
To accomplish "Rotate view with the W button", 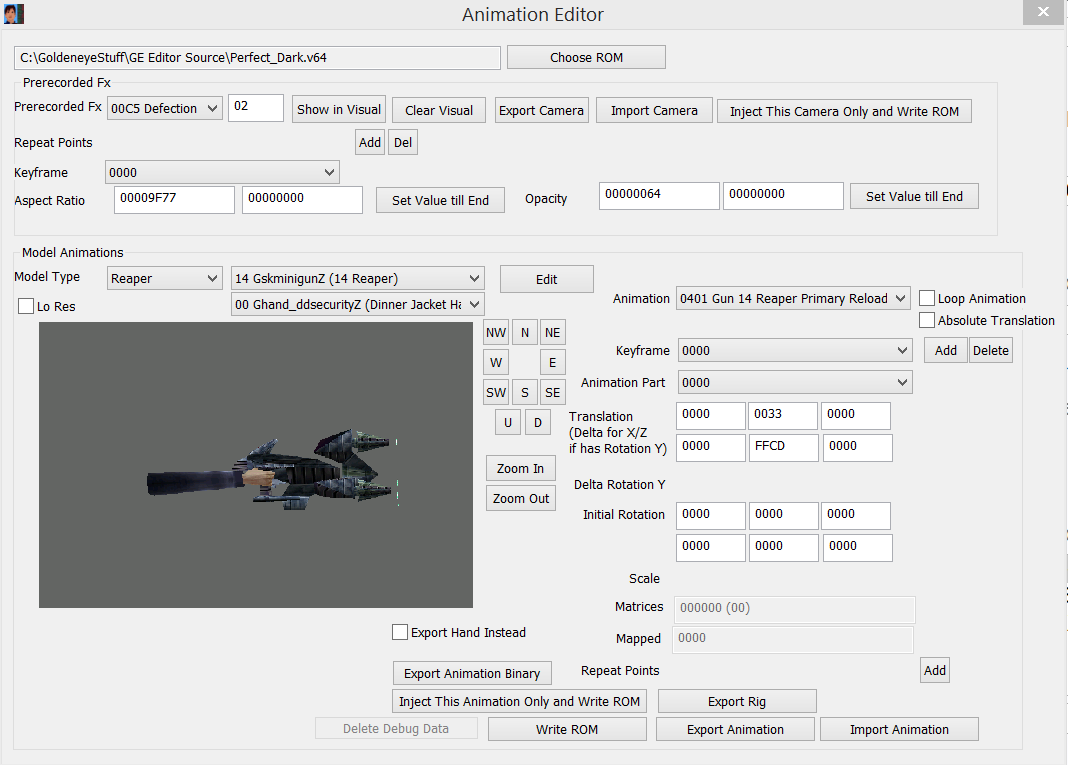I will click(496, 362).
